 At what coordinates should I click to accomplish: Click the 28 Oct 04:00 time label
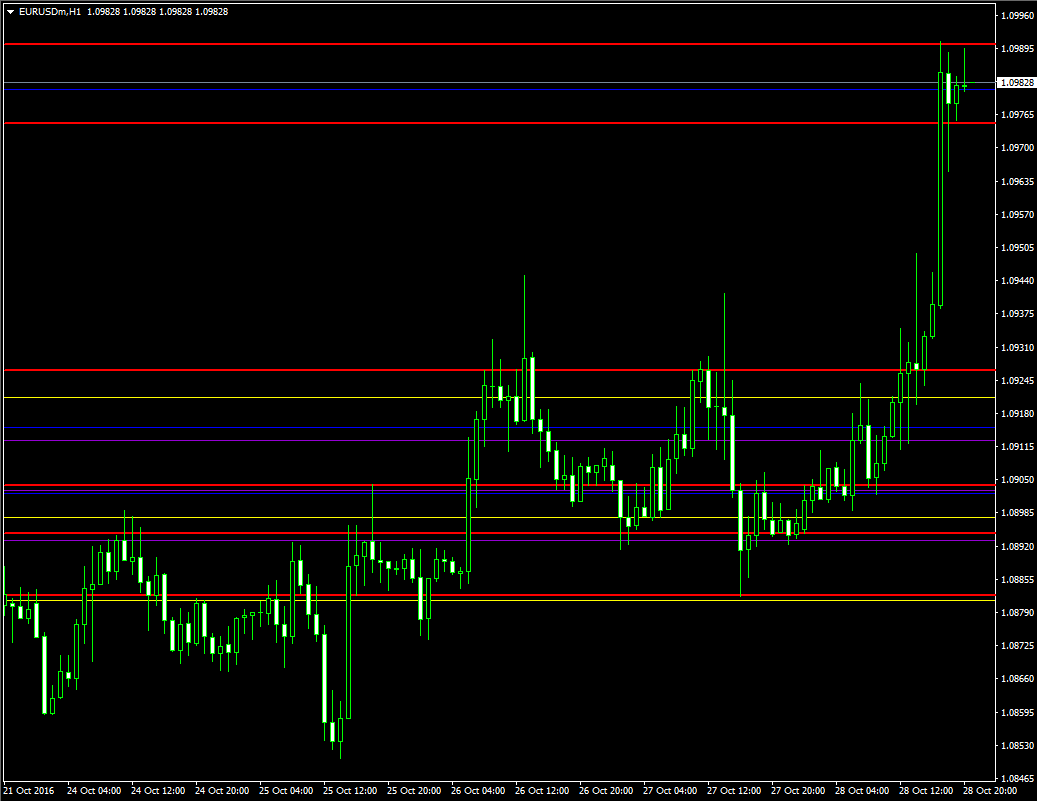pos(862,791)
